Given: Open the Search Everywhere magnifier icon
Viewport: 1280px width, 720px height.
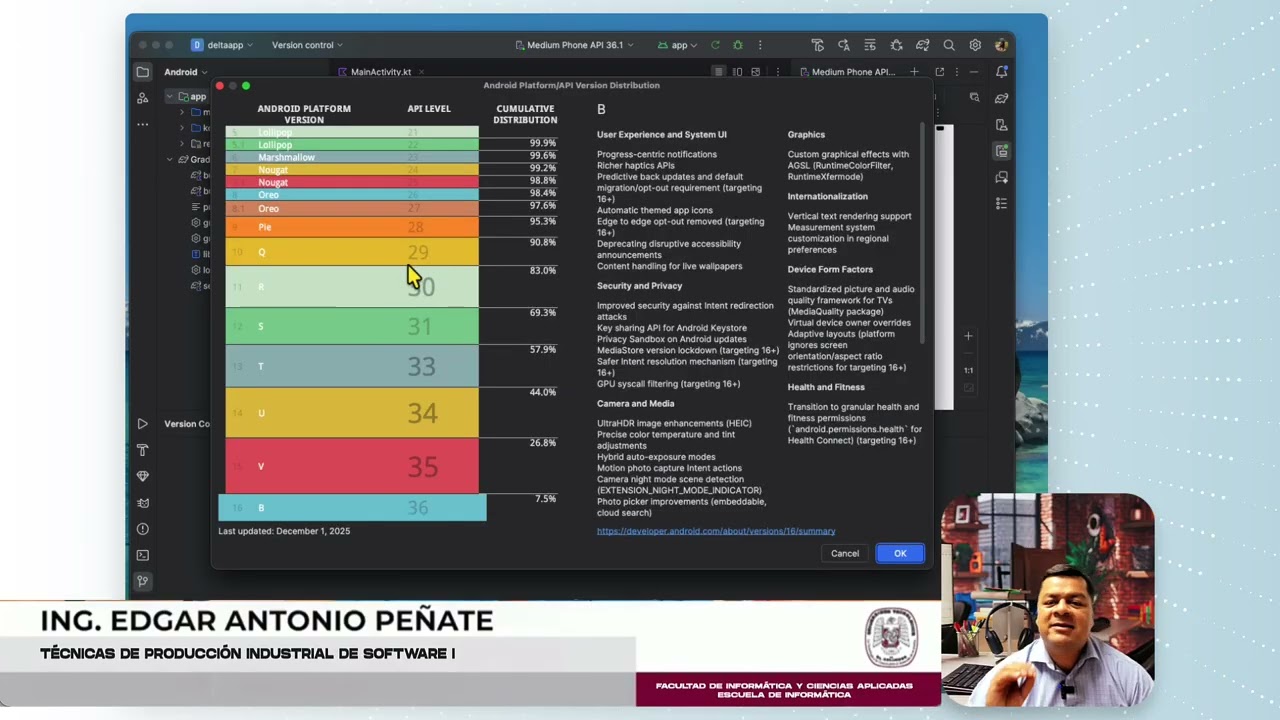Looking at the screenshot, I should (949, 45).
